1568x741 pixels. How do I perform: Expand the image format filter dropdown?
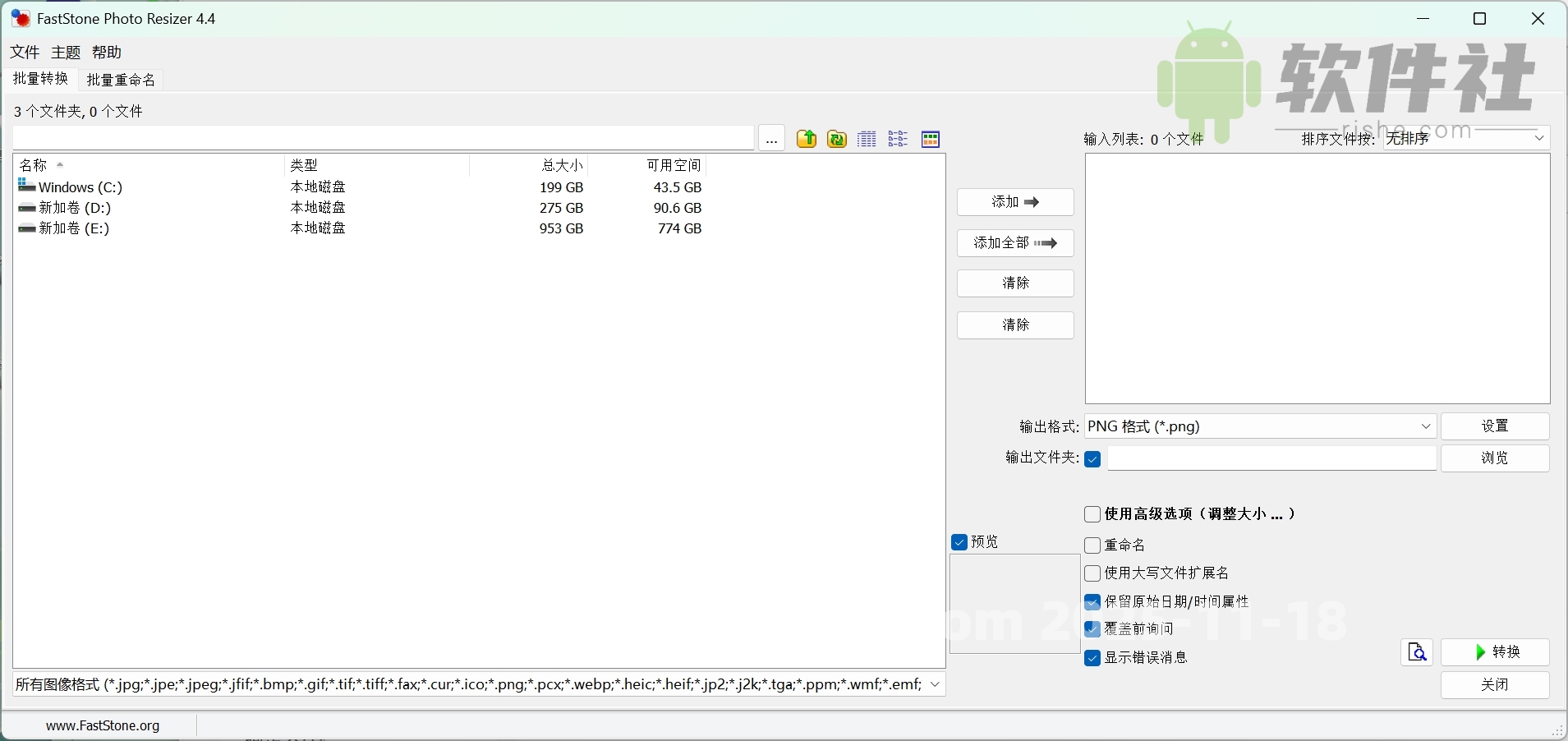point(936,684)
